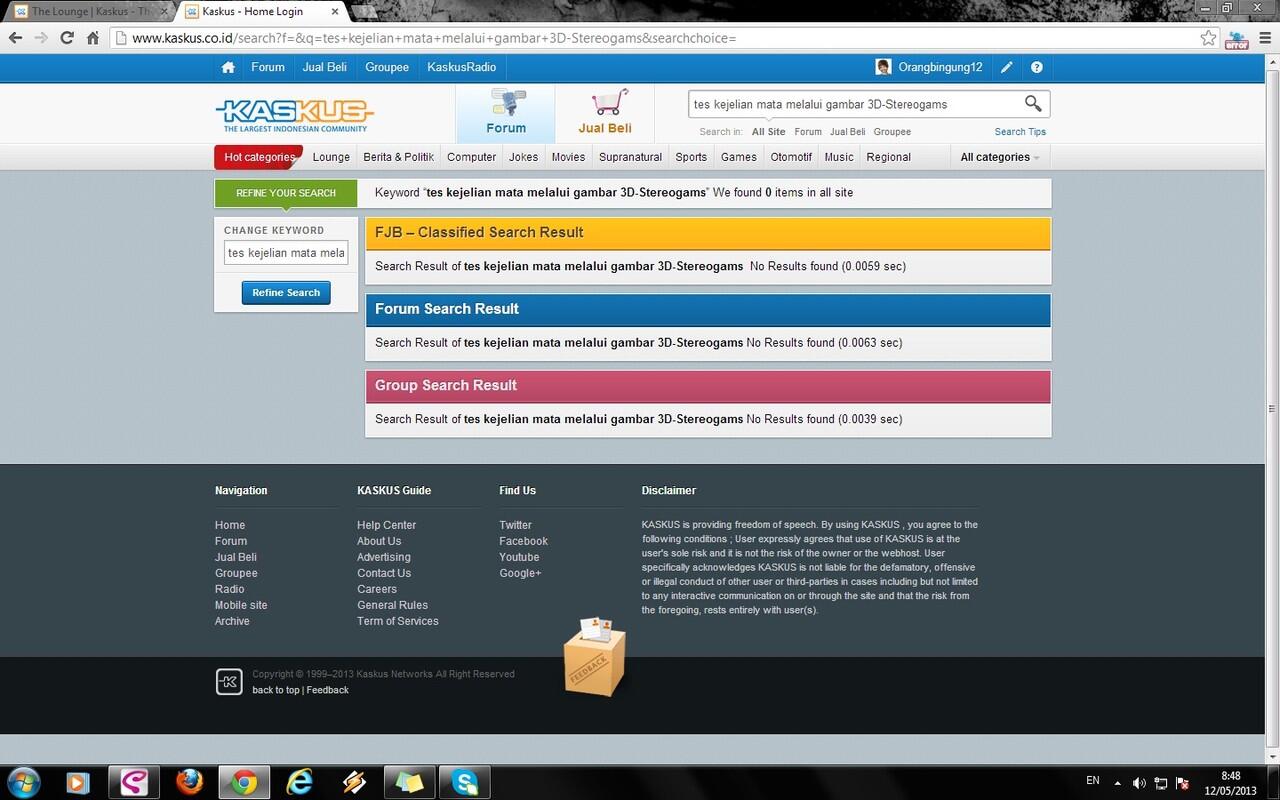1280x800 pixels.
Task: Select Hot categories tab
Action: click(258, 157)
